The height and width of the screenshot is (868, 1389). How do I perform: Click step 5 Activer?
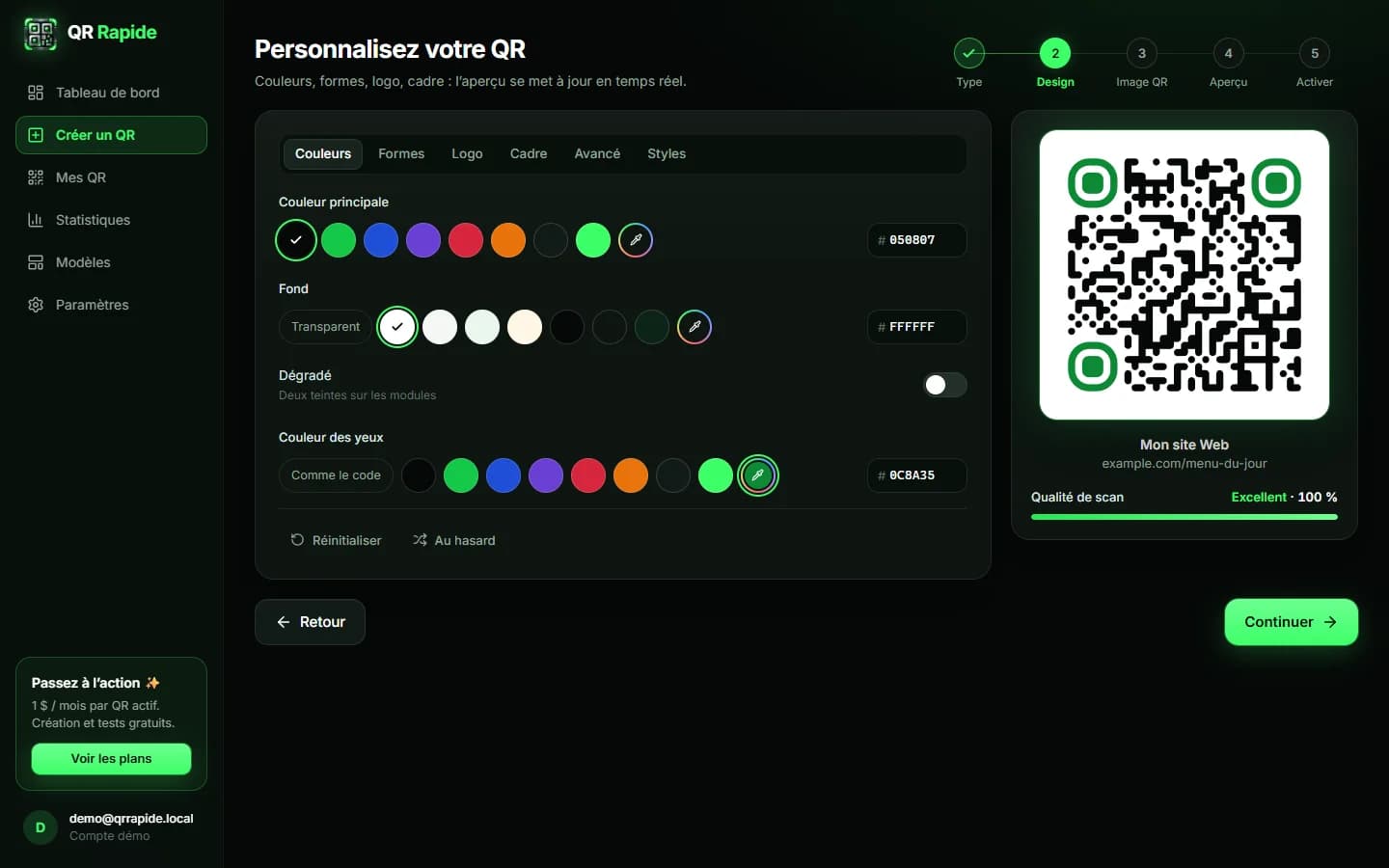(1315, 64)
